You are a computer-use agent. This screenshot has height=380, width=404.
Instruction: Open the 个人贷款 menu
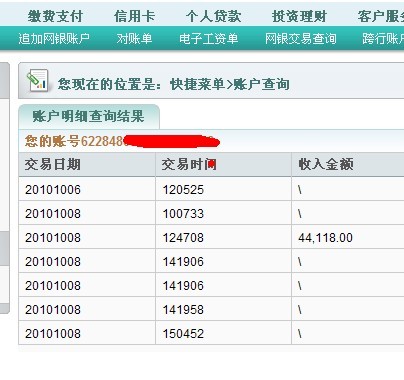214,16
